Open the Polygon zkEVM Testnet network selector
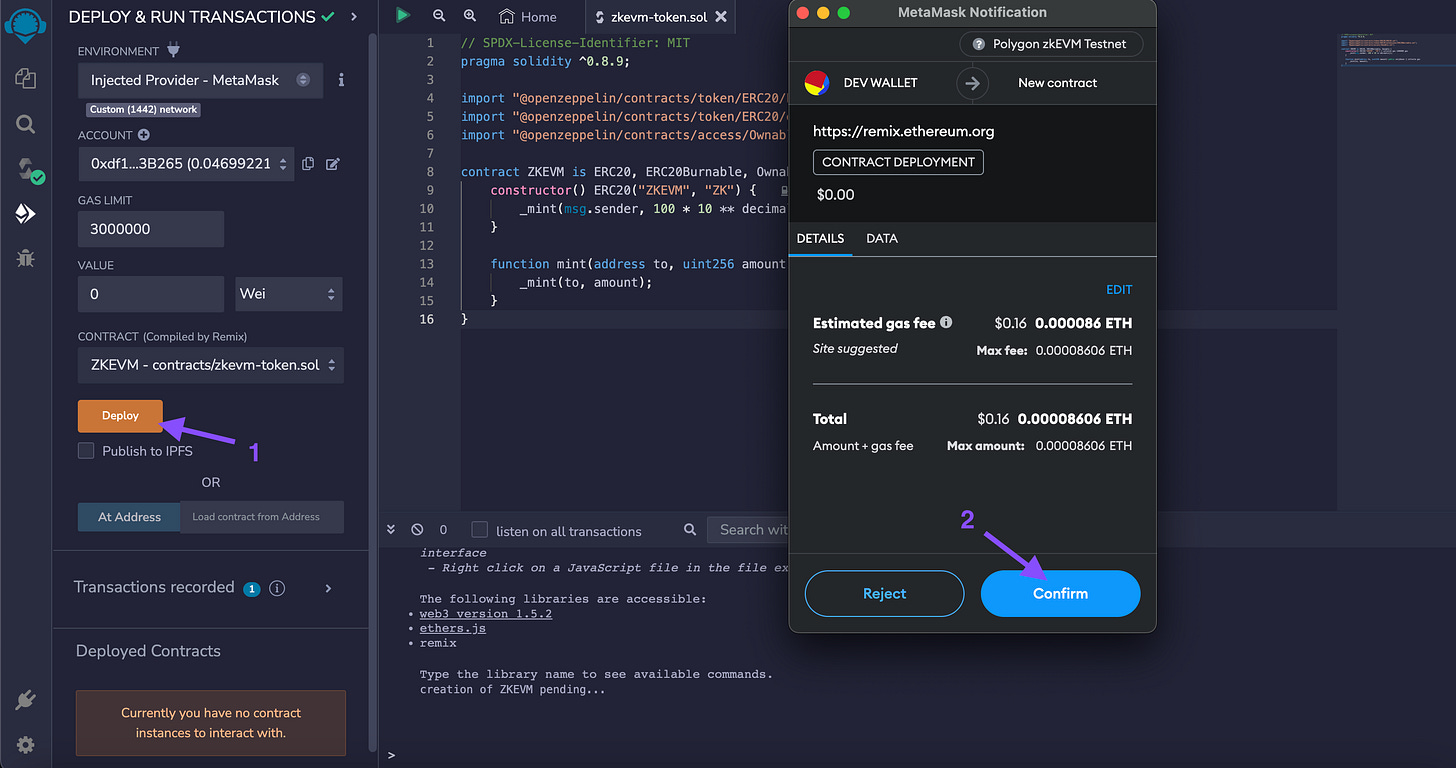This screenshot has width=1456, height=768. [x=1051, y=44]
